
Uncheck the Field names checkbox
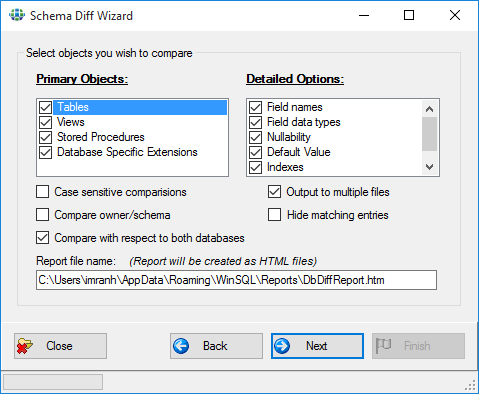click(x=256, y=107)
